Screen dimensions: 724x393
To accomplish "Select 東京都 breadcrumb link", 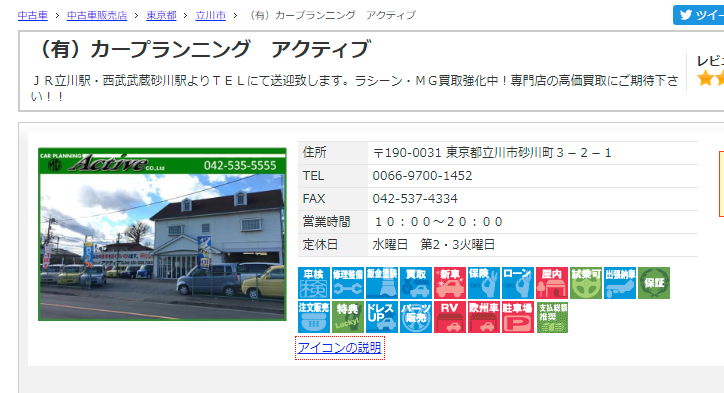I will click(x=161, y=15).
